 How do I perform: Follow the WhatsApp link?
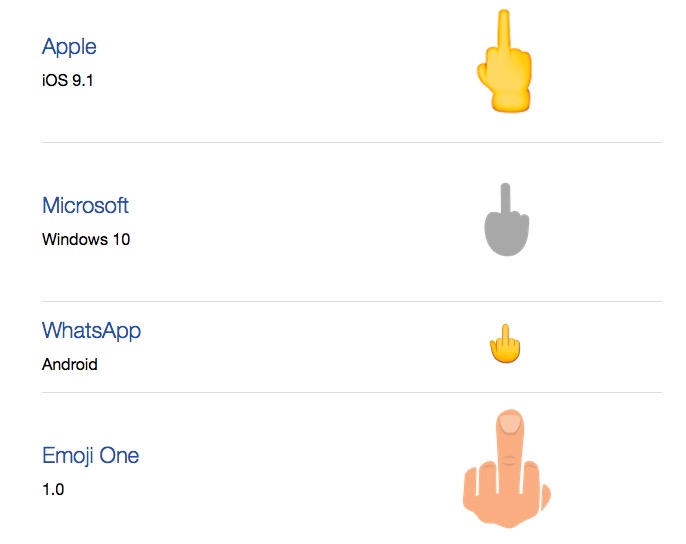[91, 330]
